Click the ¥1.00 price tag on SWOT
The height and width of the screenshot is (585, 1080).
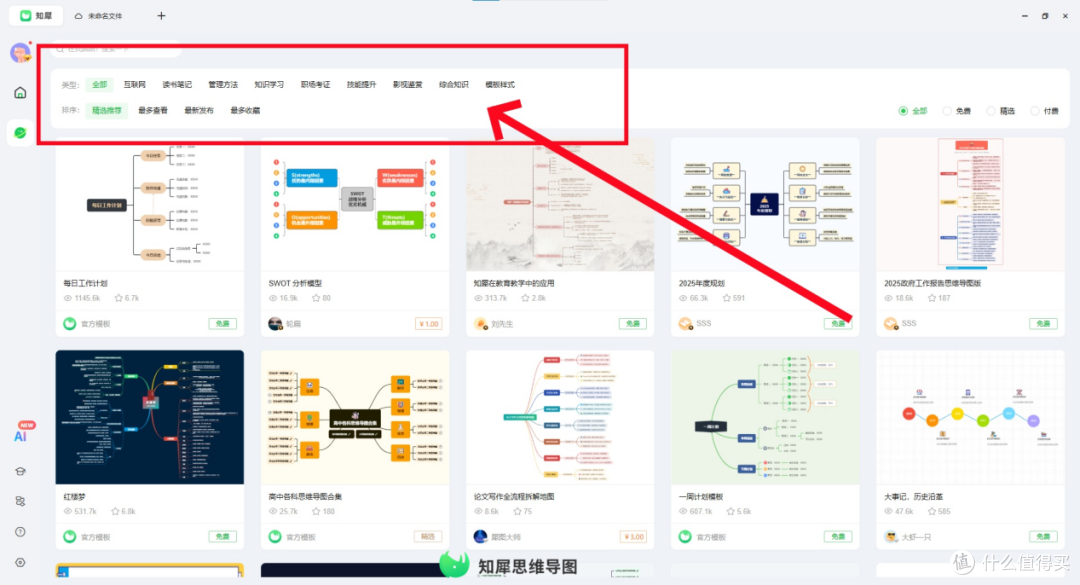(428, 324)
